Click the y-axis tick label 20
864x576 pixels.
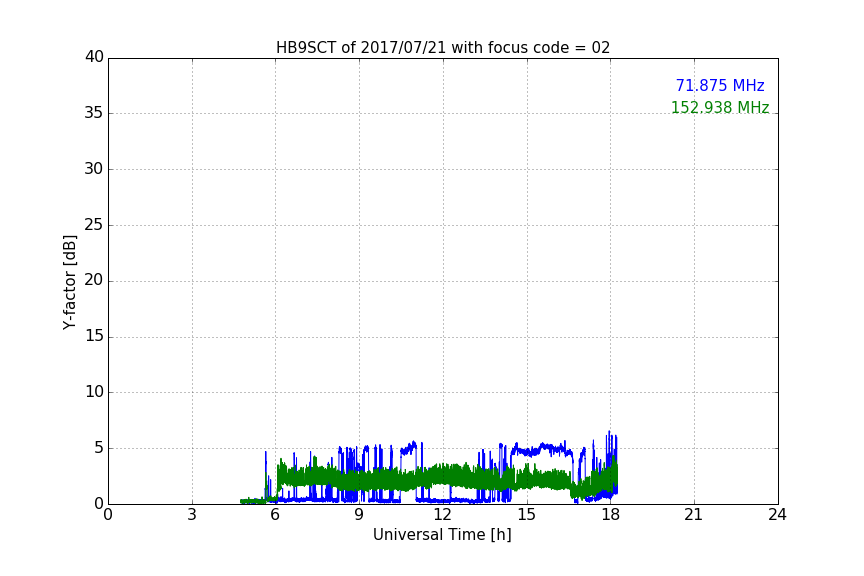click(x=94, y=280)
